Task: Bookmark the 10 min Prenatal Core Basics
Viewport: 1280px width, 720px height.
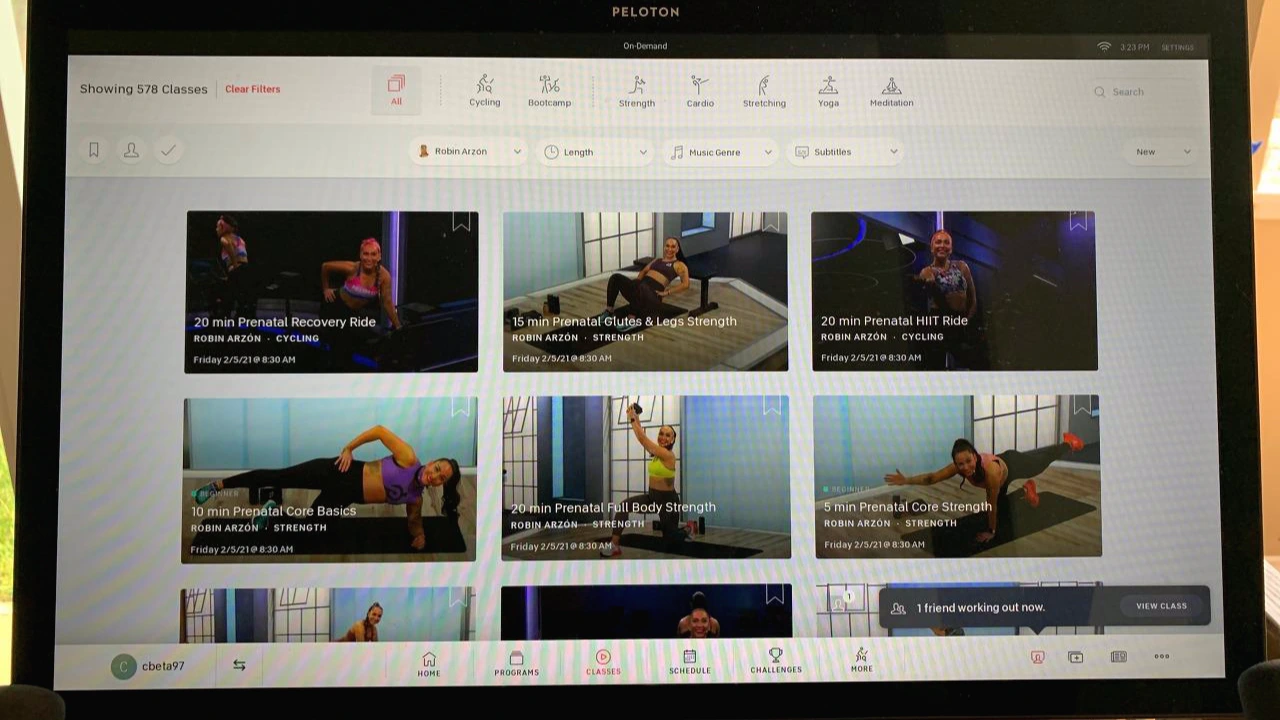Action: tap(460, 407)
